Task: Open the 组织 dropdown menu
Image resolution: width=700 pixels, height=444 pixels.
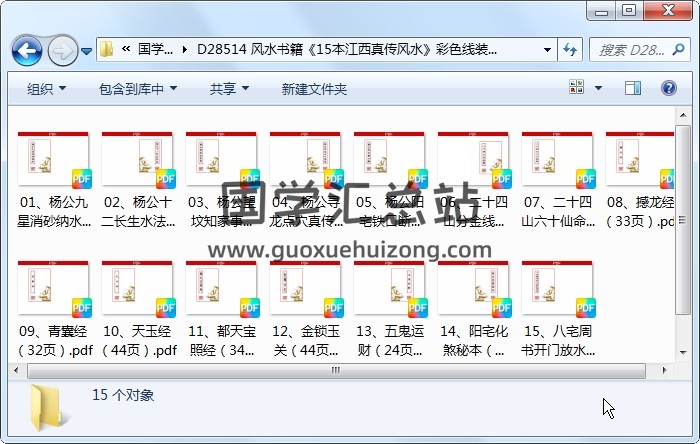Action: click(x=46, y=89)
